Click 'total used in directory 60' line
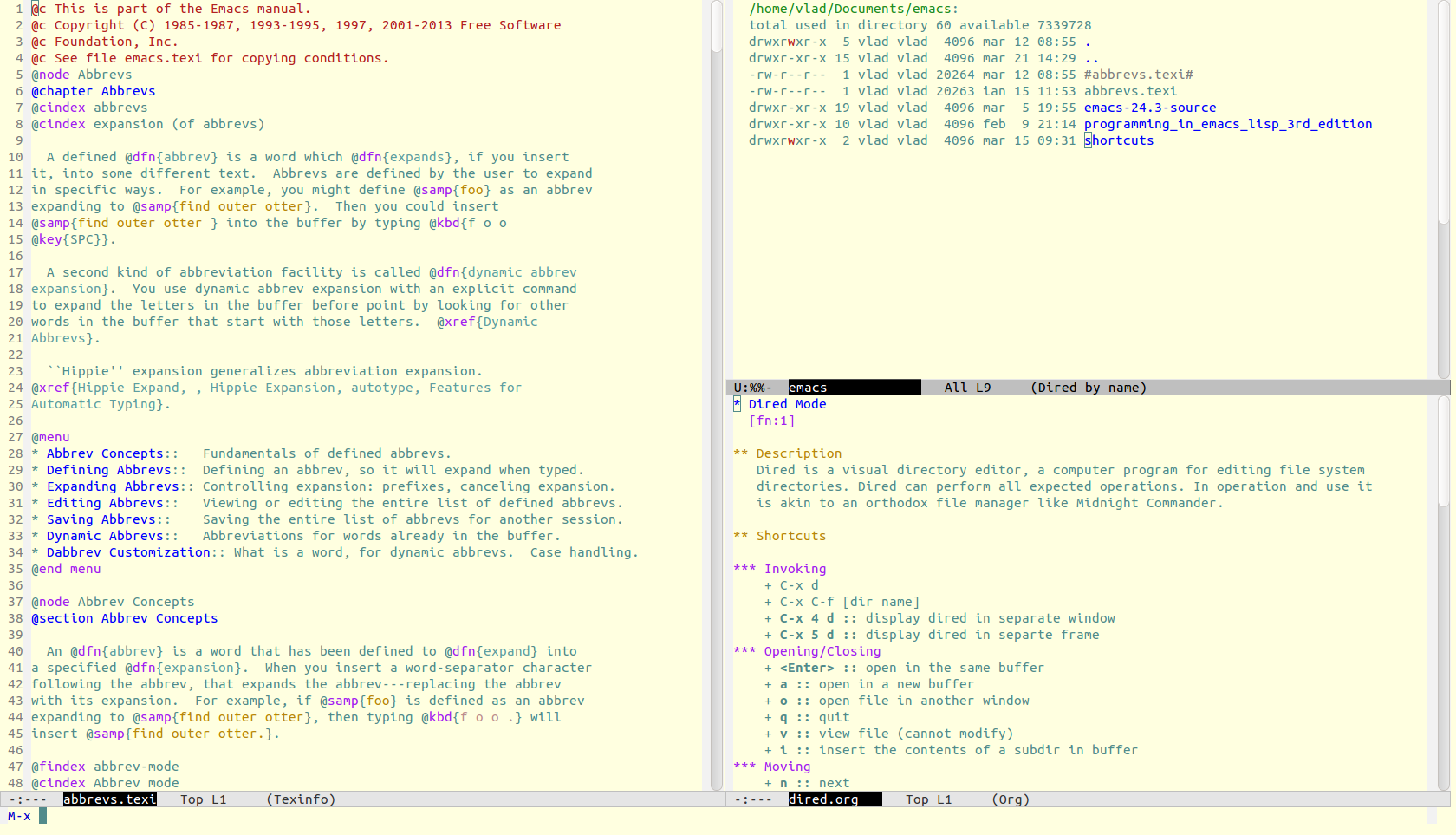 click(920, 25)
